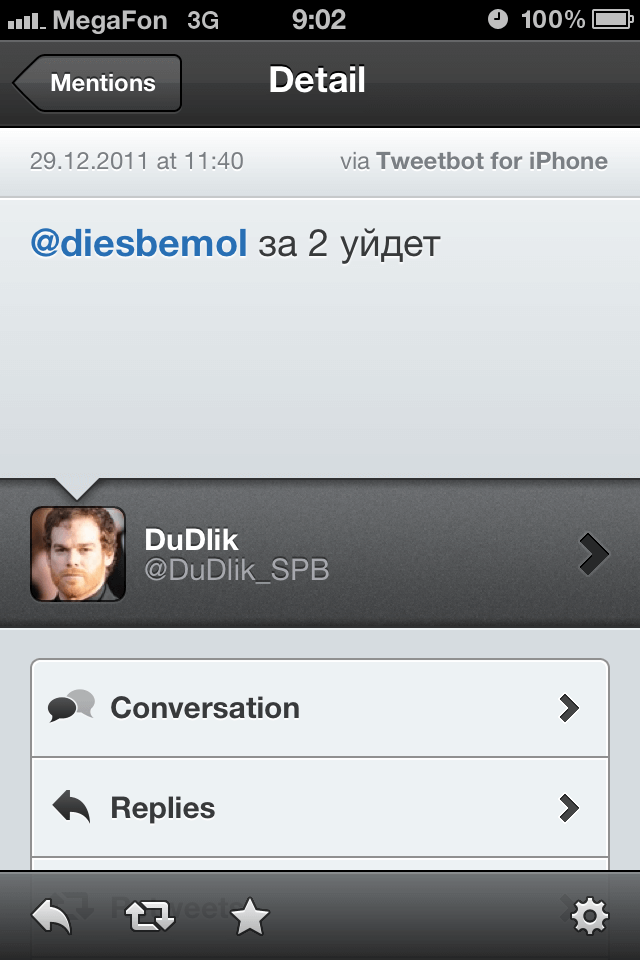
Task: Tap DuDlik's profile avatar photo
Action: tap(78, 553)
